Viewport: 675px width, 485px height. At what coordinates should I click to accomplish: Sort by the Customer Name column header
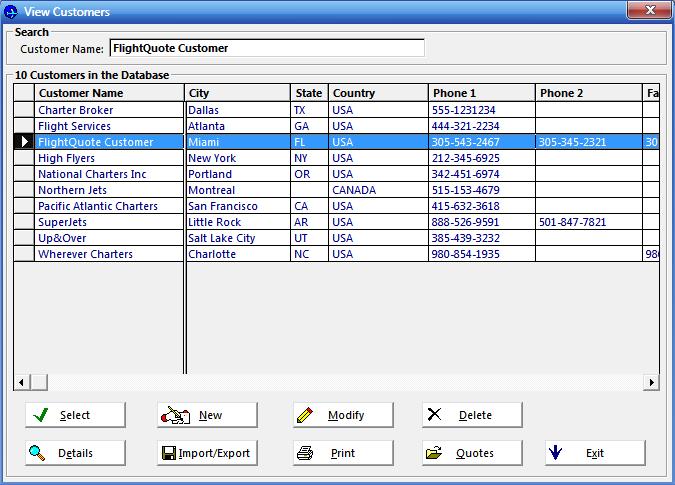pyautogui.click(x=109, y=93)
